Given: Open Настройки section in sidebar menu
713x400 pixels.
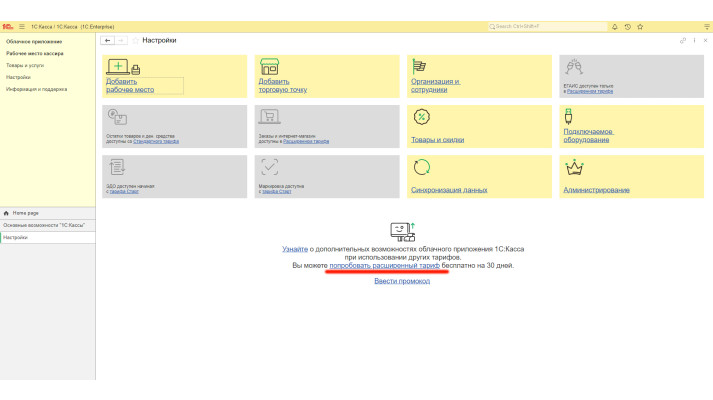Looking at the screenshot, I should (x=18, y=77).
